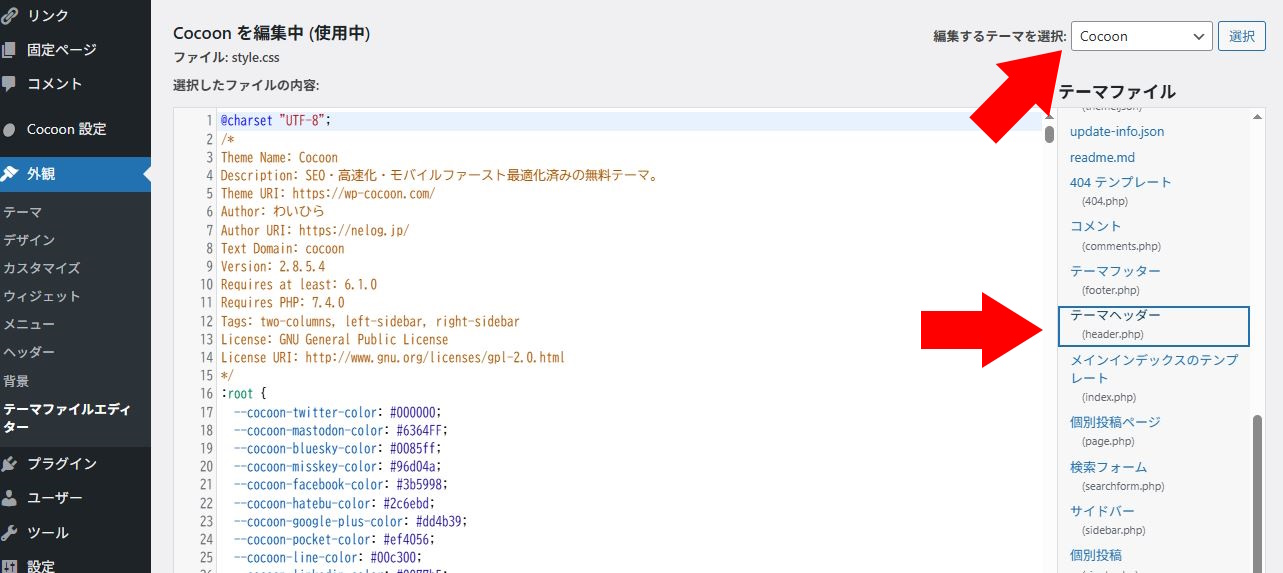Click the プラグイン plug icon
Screen dimensions: 1283x573
[9, 463]
